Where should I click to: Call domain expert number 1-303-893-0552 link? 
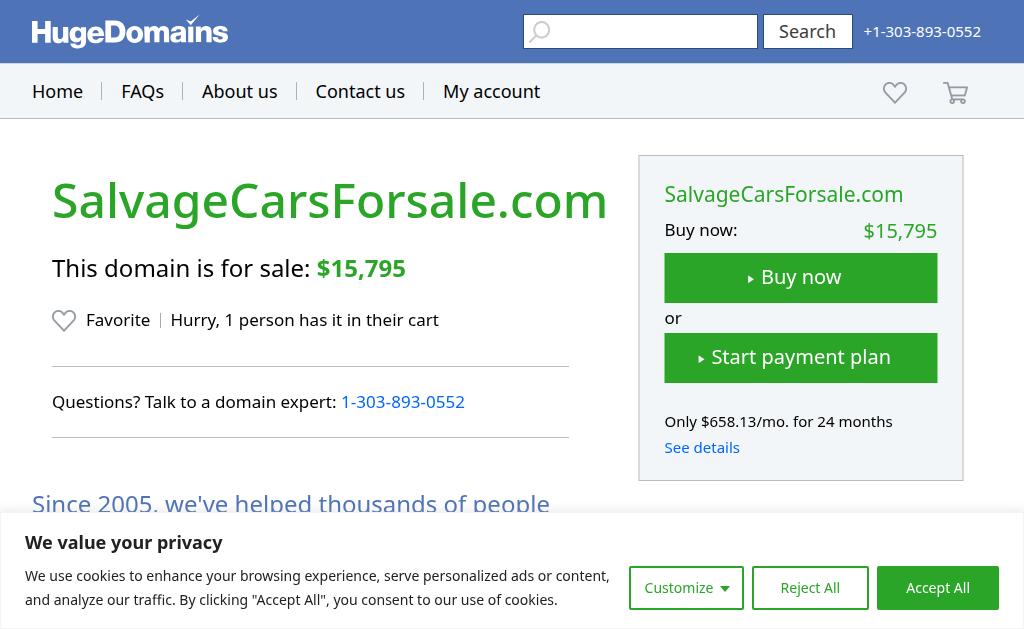tap(403, 401)
